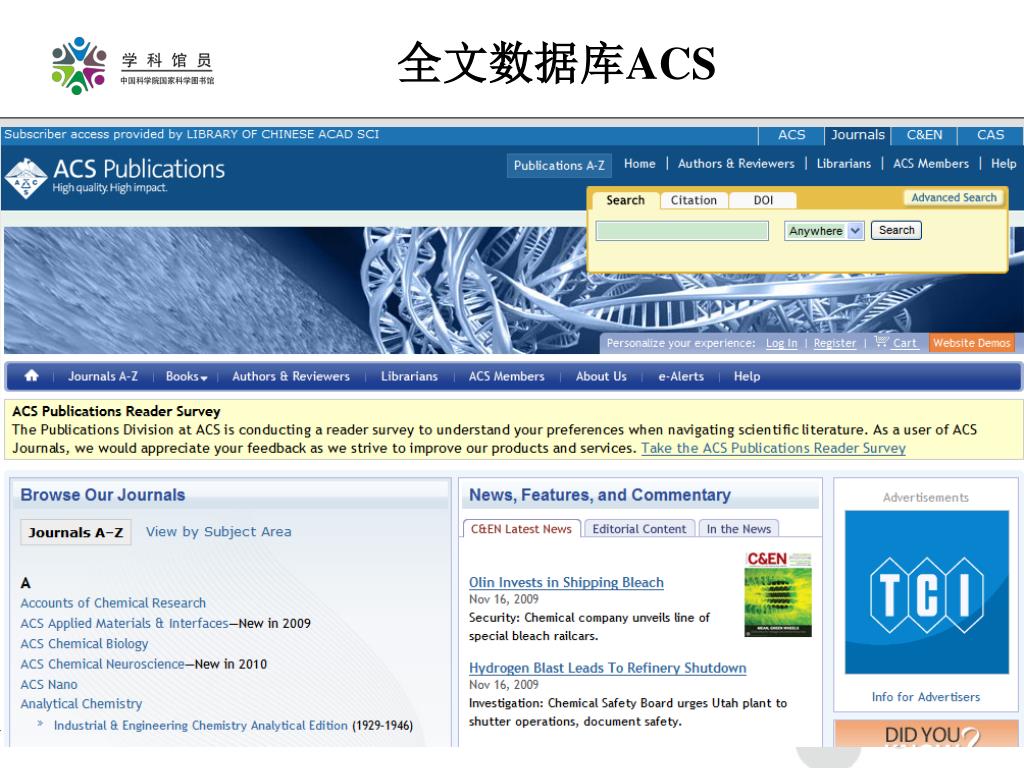The image size is (1024, 768).
Task: Switch to View by Subject Area
Action: point(218,532)
